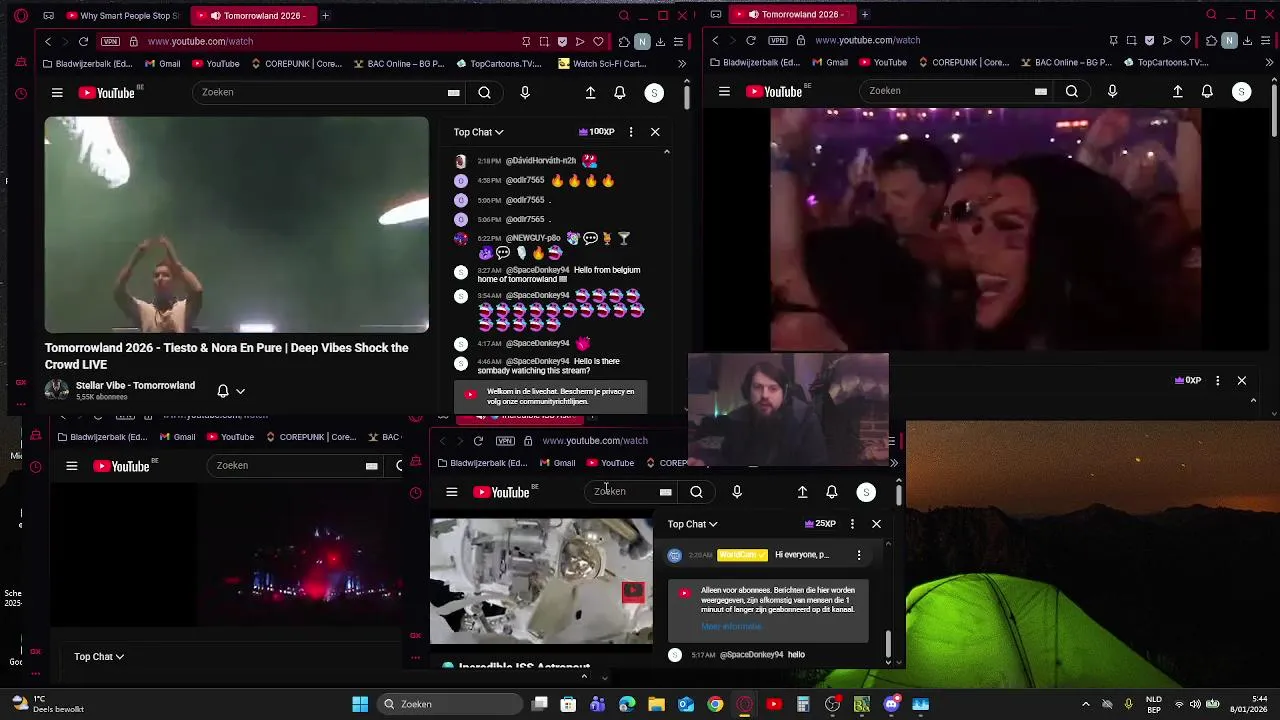
Task: Click the Opera sidebar history clock icon
Action: click(21, 94)
